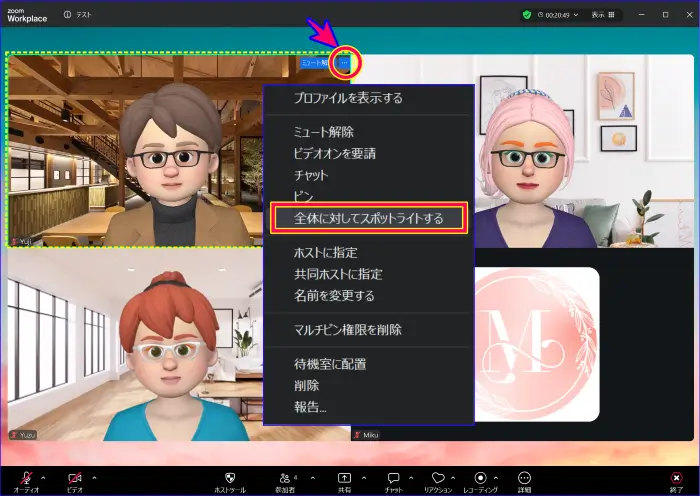This screenshot has width=700, height=496.
Task: Click the テスト meeting title
Action: click(x=83, y=15)
